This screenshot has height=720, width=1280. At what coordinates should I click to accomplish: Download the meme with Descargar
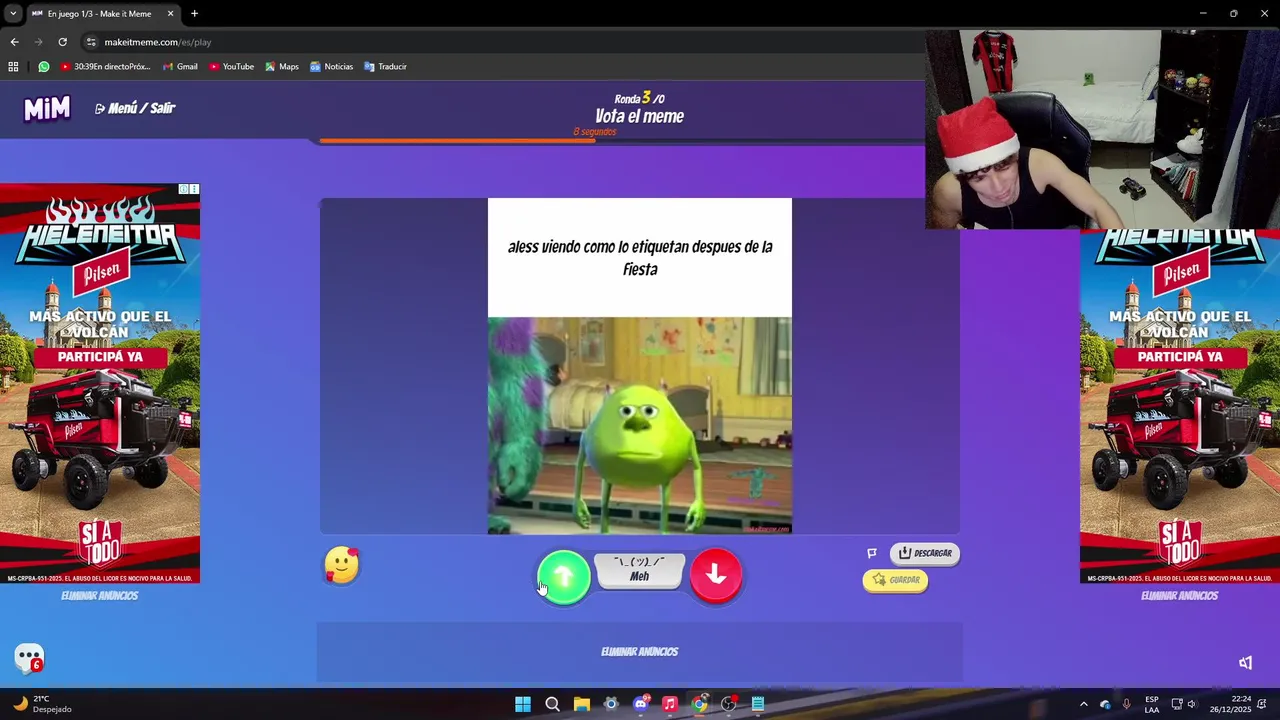point(925,553)
